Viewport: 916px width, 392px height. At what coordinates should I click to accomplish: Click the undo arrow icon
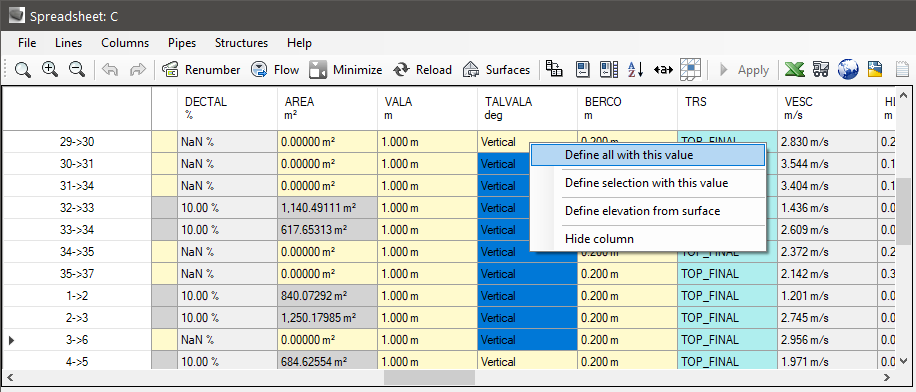click(x=109, y=70)
